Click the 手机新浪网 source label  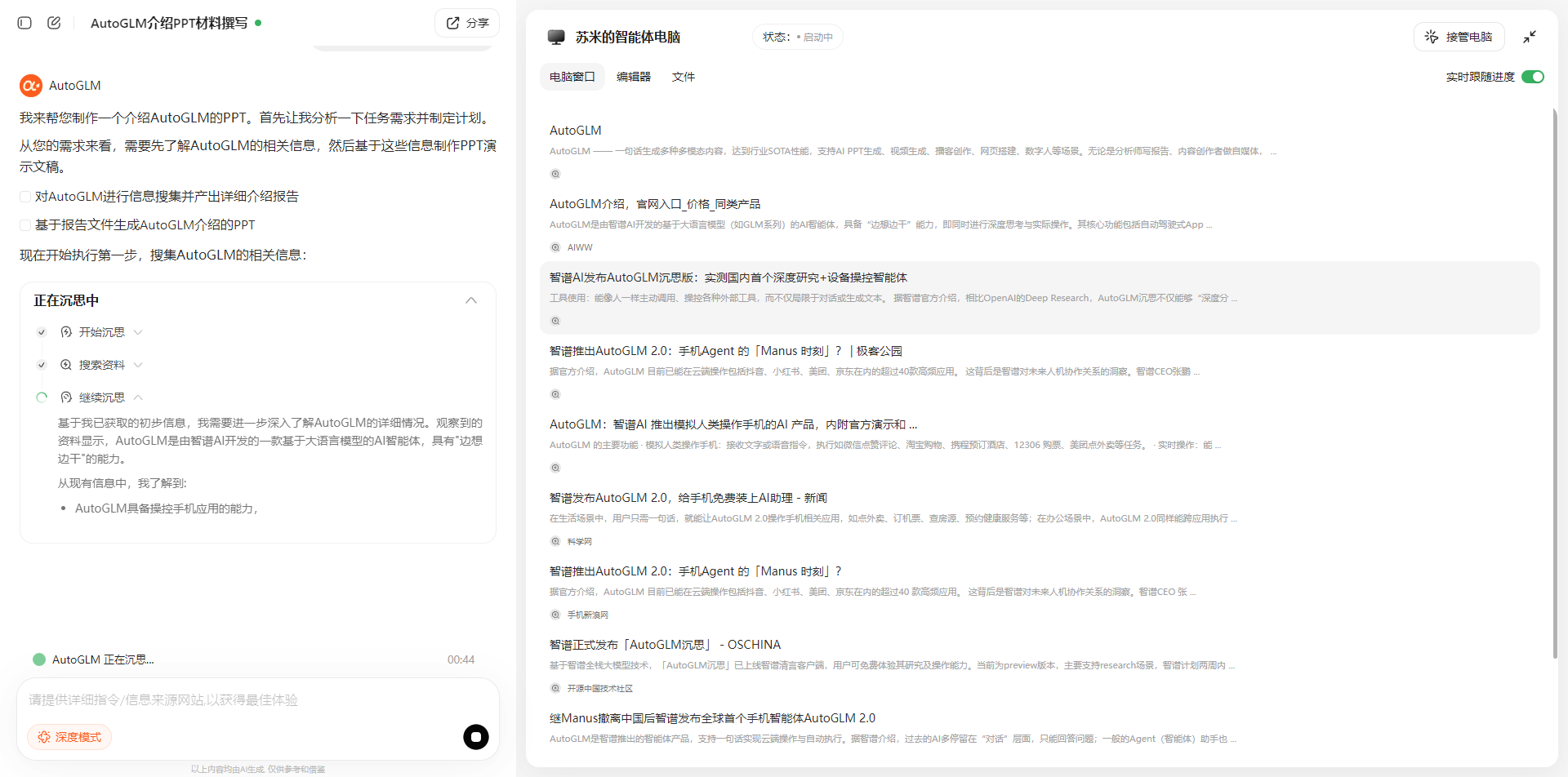[588, 615]
